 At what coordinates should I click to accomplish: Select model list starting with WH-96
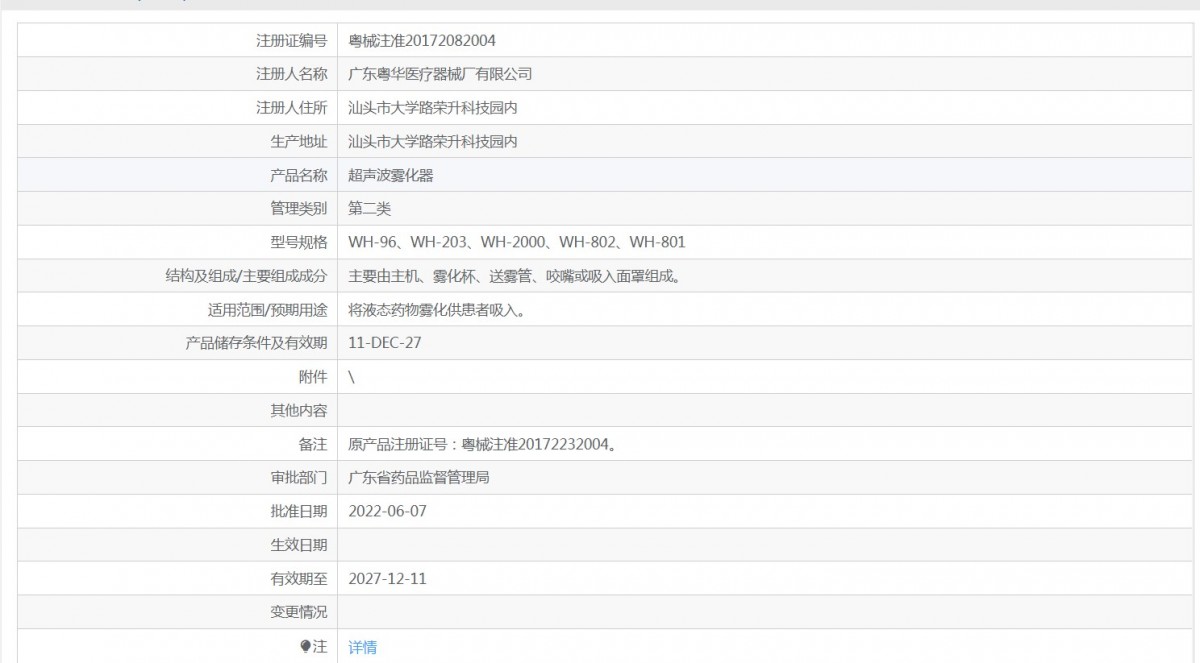pyautogui.click(x=516, y=242)
